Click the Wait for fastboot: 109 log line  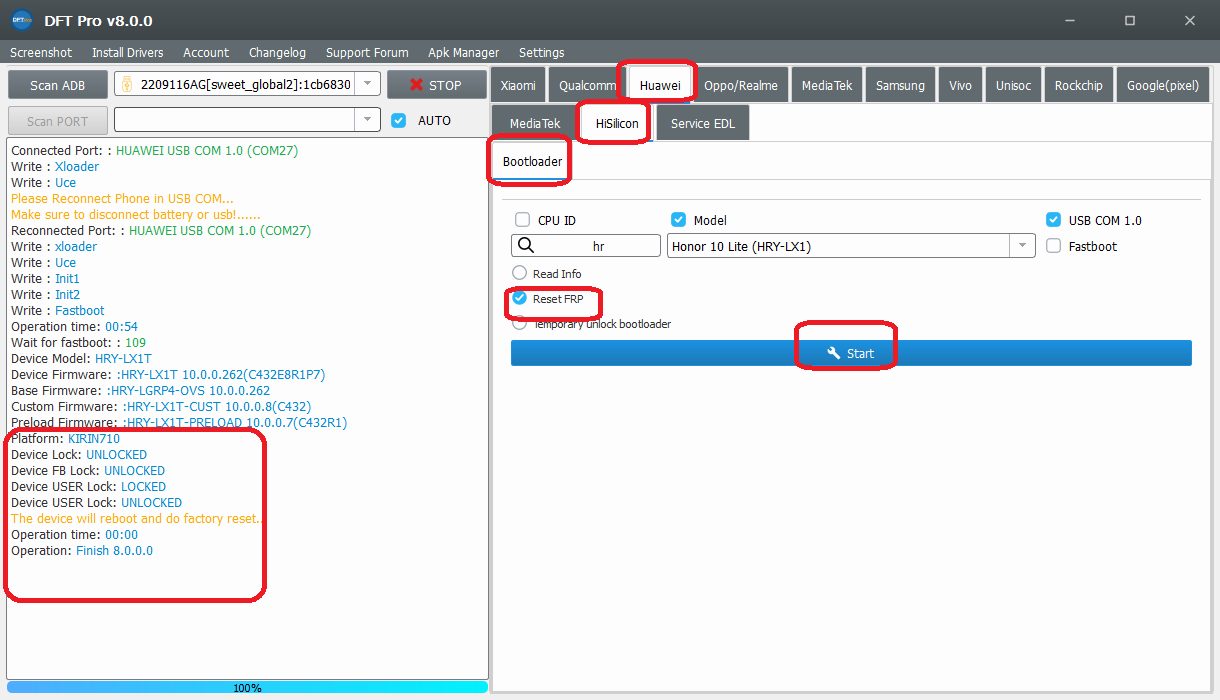pos(78,342)
